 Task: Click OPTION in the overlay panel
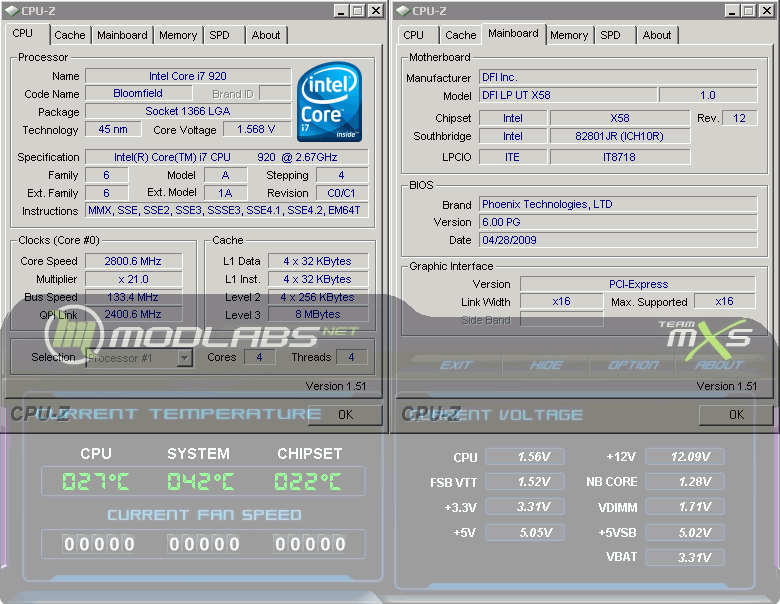click(x=633, y=366)
